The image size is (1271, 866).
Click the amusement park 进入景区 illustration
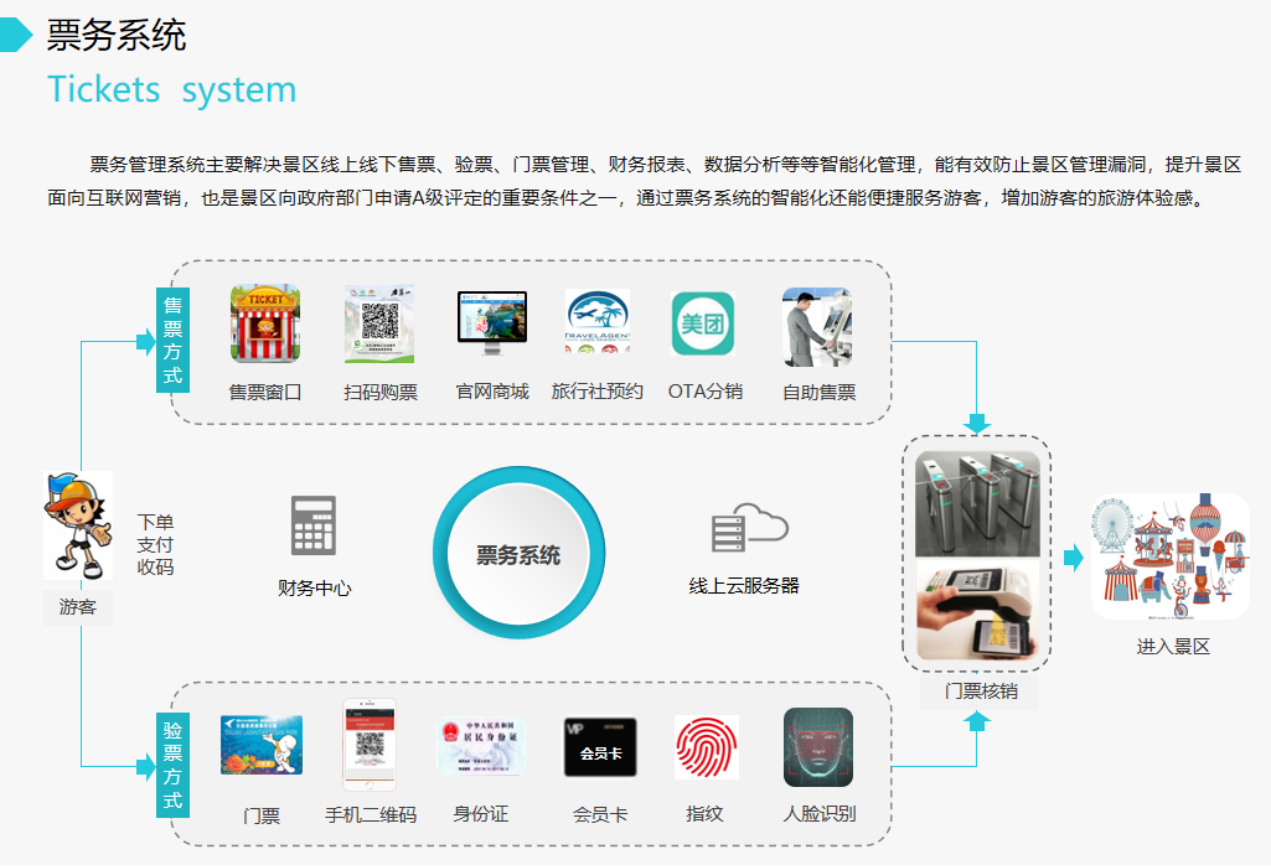(x=1170, y=556)
